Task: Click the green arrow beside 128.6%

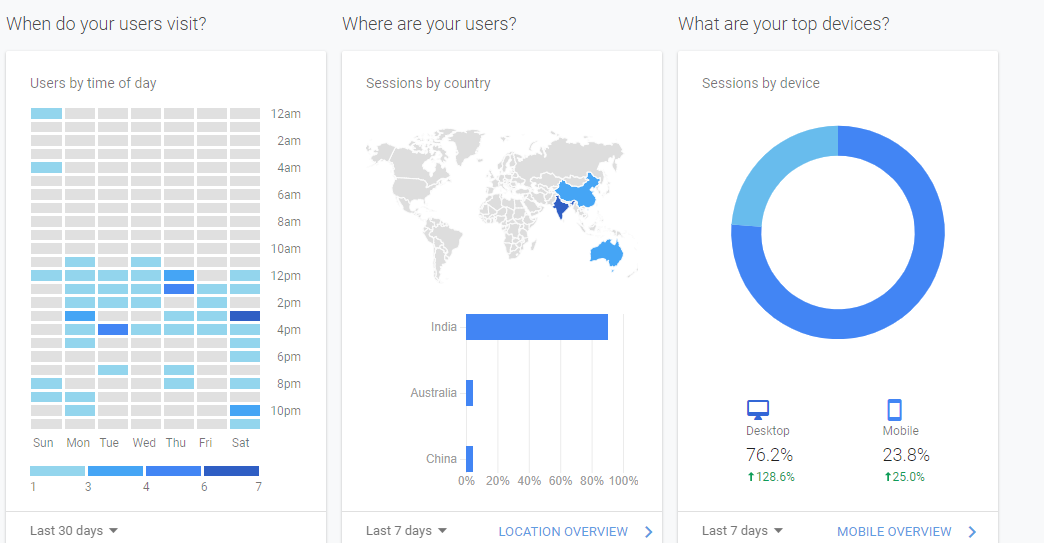Action: [751, 477]
